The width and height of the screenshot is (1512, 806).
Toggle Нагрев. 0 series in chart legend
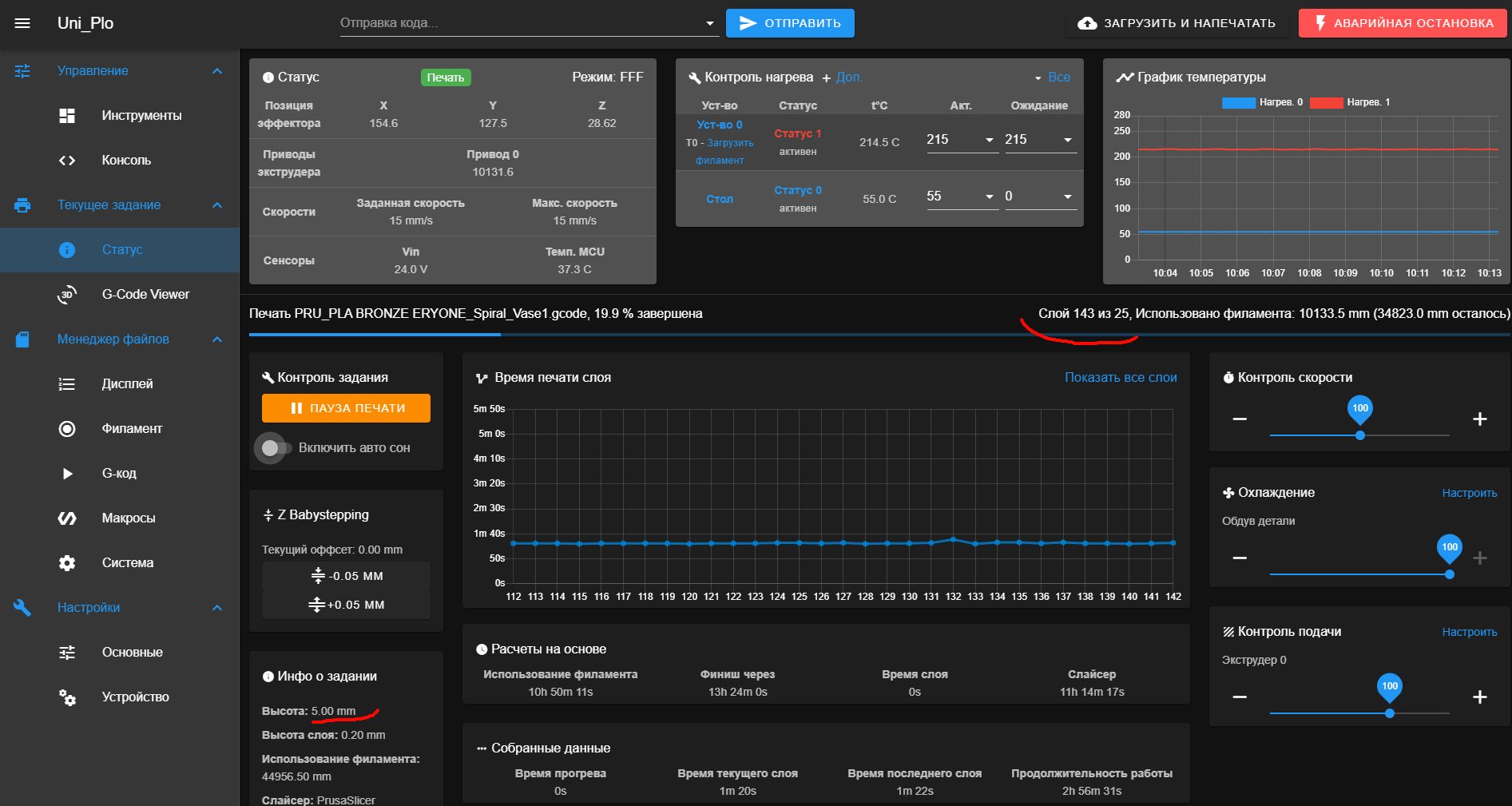click(x=1262, y=102)
